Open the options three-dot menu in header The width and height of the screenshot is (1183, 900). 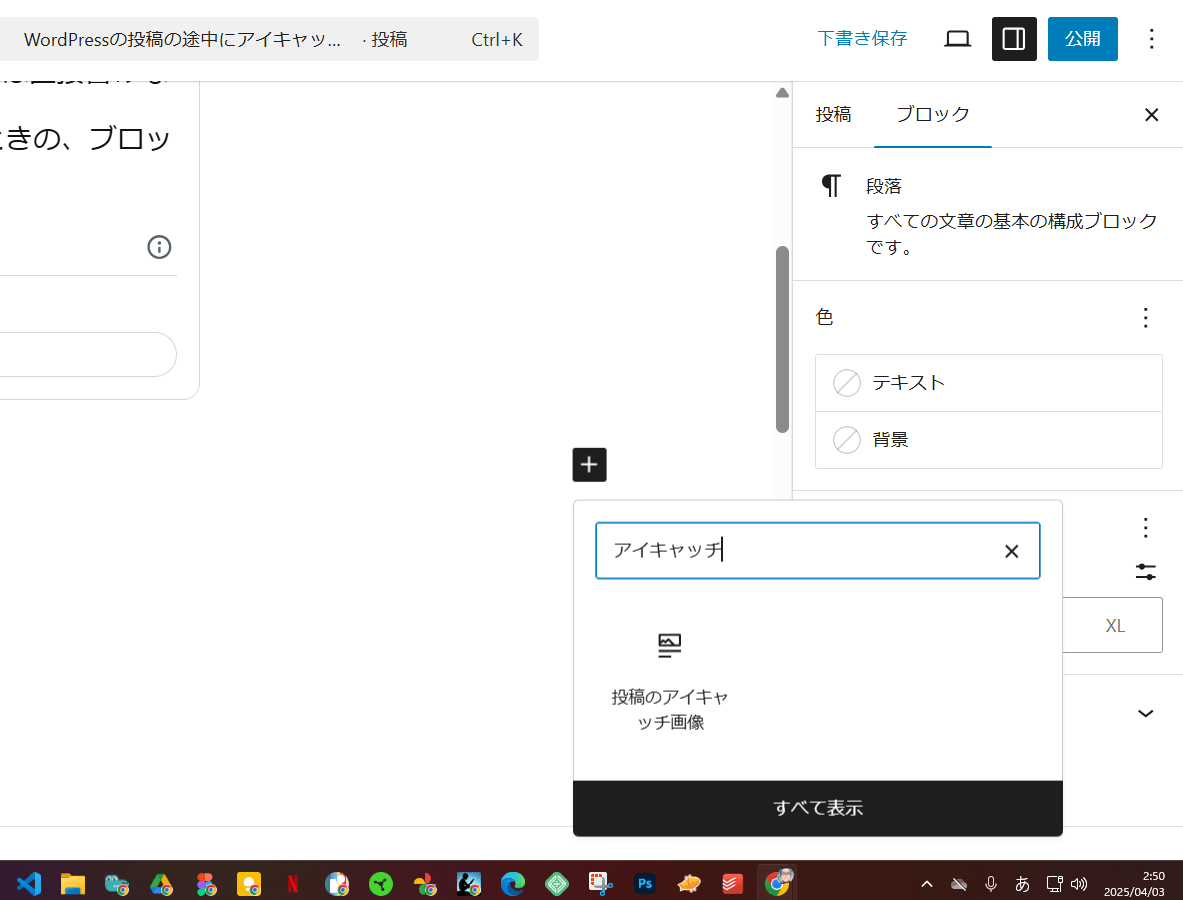point(1151,38)
